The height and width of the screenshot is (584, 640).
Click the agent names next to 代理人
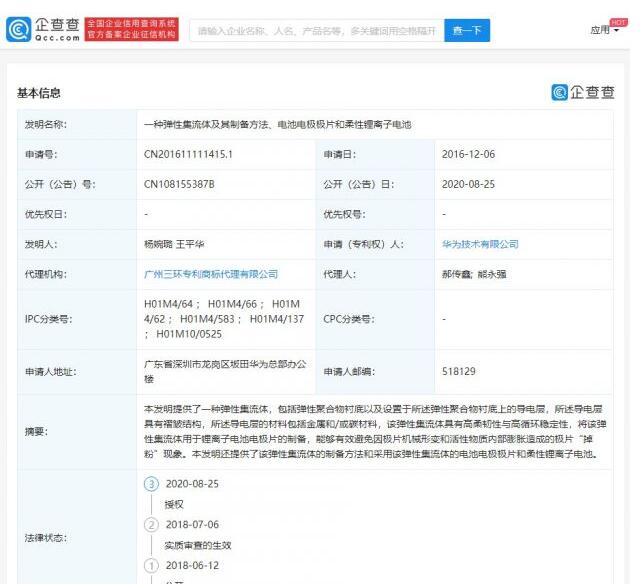click(474, 274)
